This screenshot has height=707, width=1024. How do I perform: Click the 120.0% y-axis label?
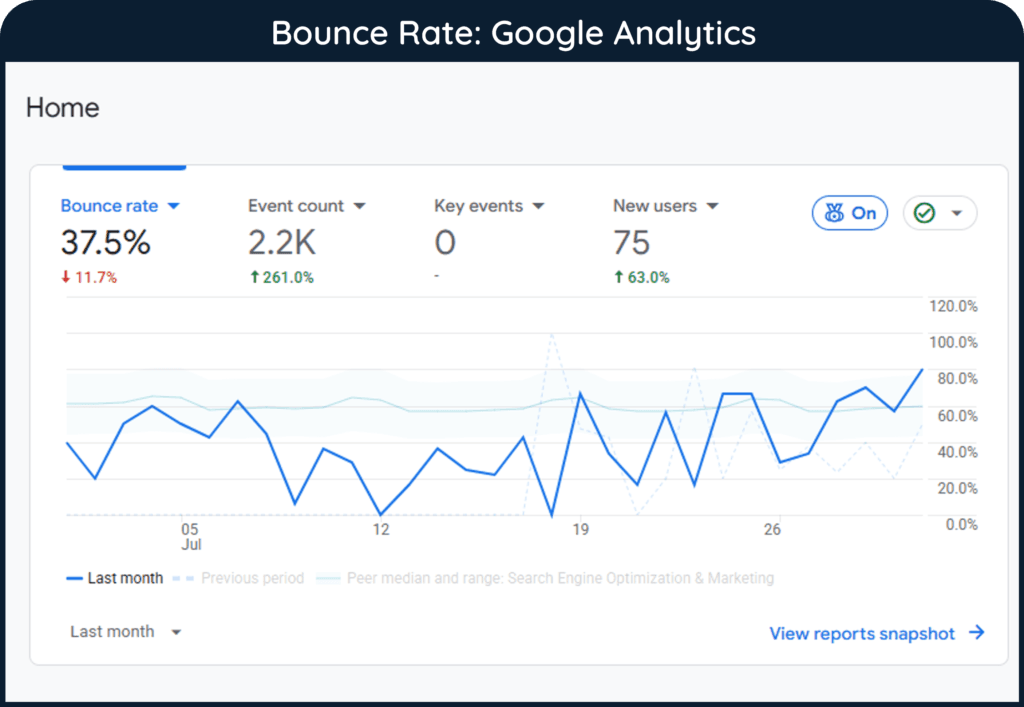pyautogui.click(x=953, y=306)
